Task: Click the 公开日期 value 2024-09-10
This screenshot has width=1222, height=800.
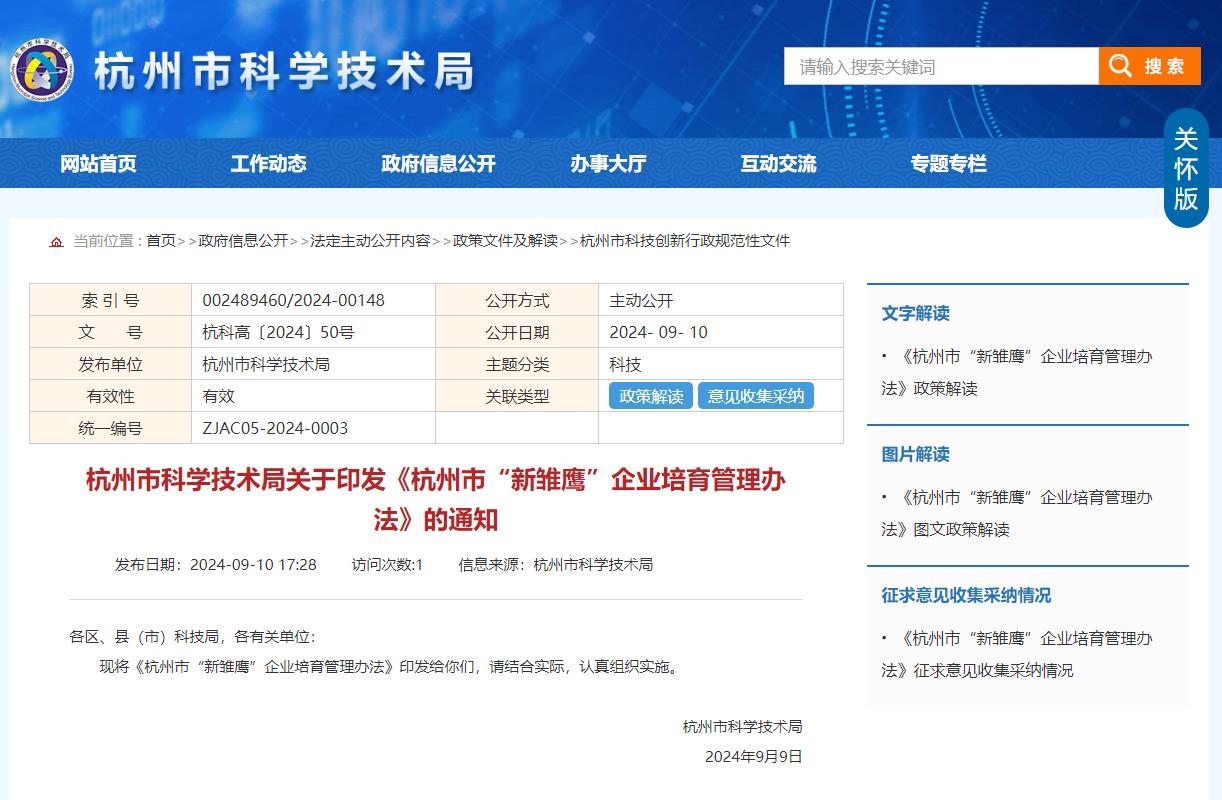Action: (658, 332)
